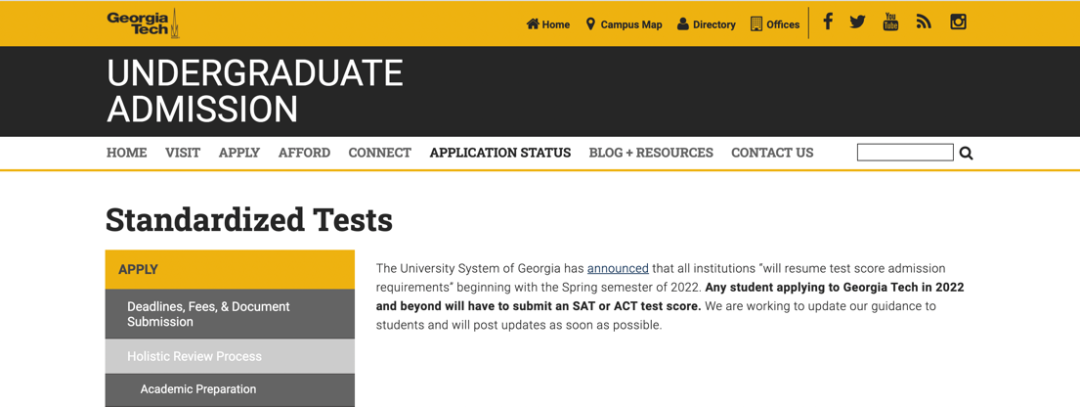Open APPLICATION STATUS menu item
Viewport: 1080px width, 407px height.
[500, 153]
